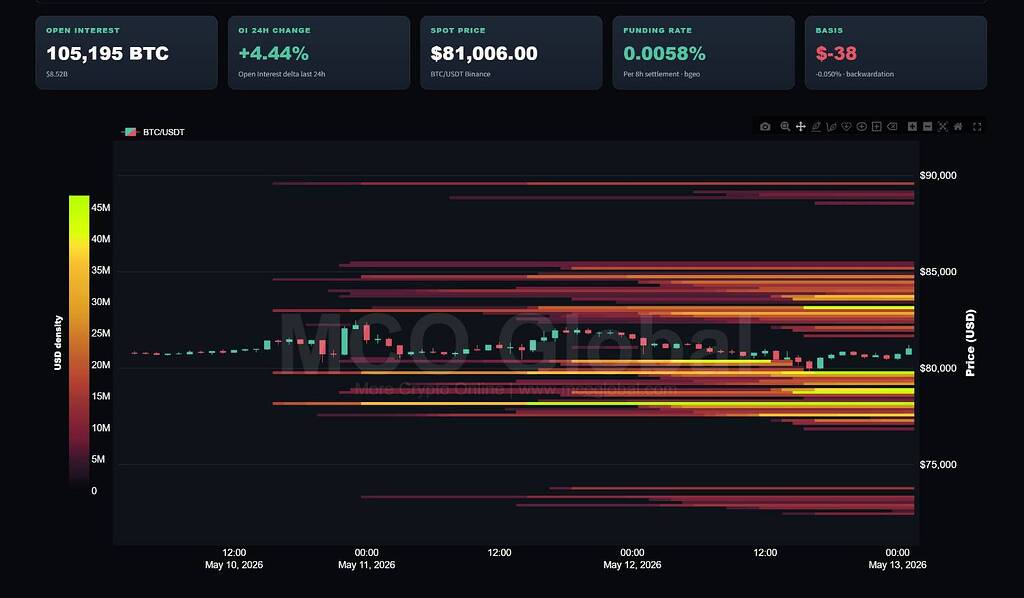Click "Open Interest delta last 24h" text

[x=281, y=74]
